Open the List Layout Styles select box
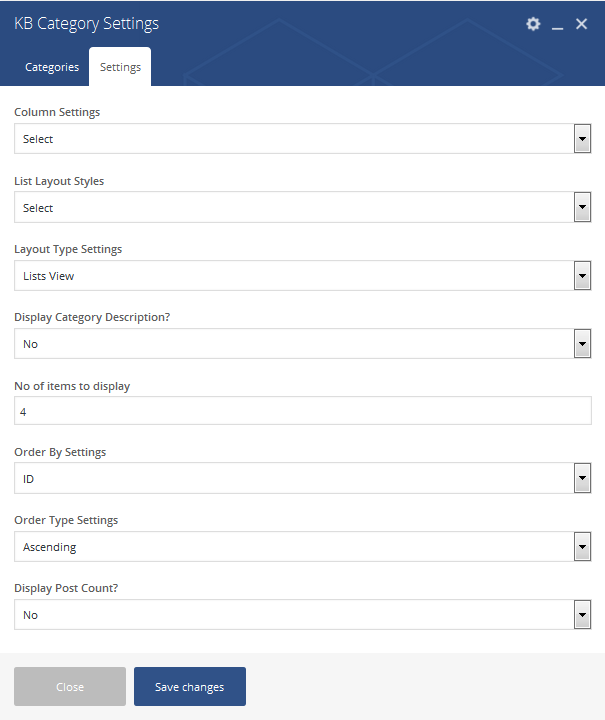 point(302,208)
